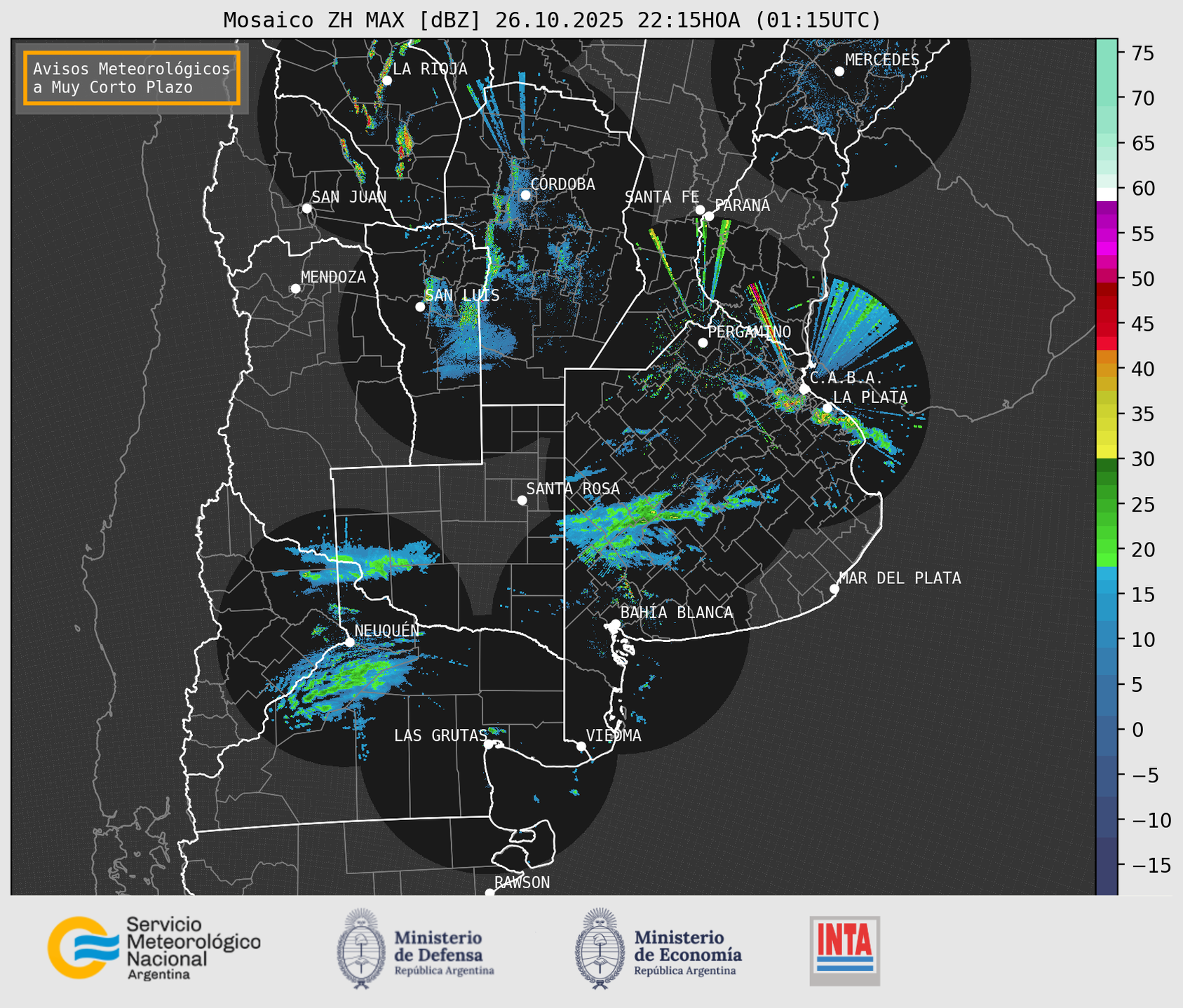Click the Ministerio de Economía name text
This screenshot has height=1008, width=1183.
click(688, 946)
